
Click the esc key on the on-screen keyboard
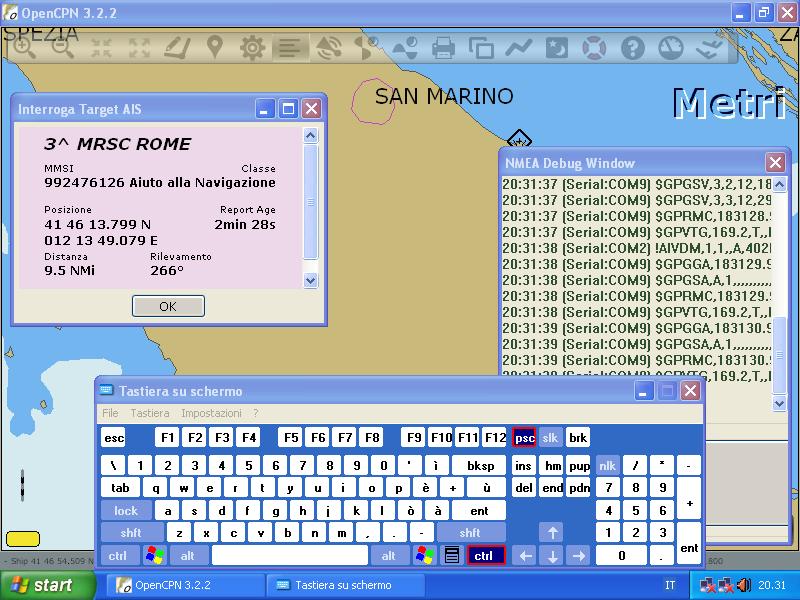(x=114, y=438)
